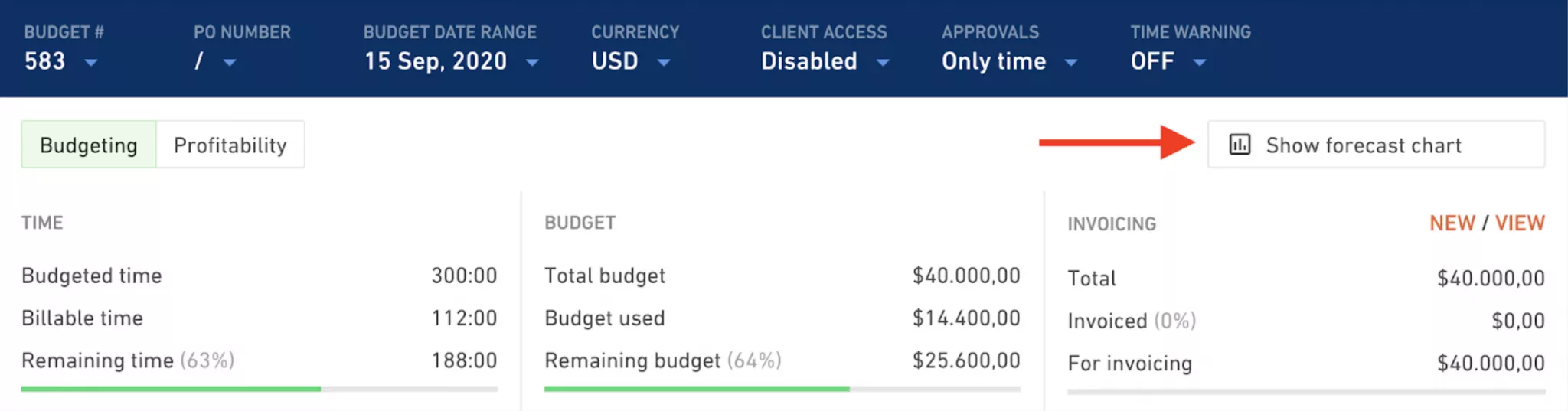
Task: Click NEW invoice link
Action: [x=1452, y=223]
